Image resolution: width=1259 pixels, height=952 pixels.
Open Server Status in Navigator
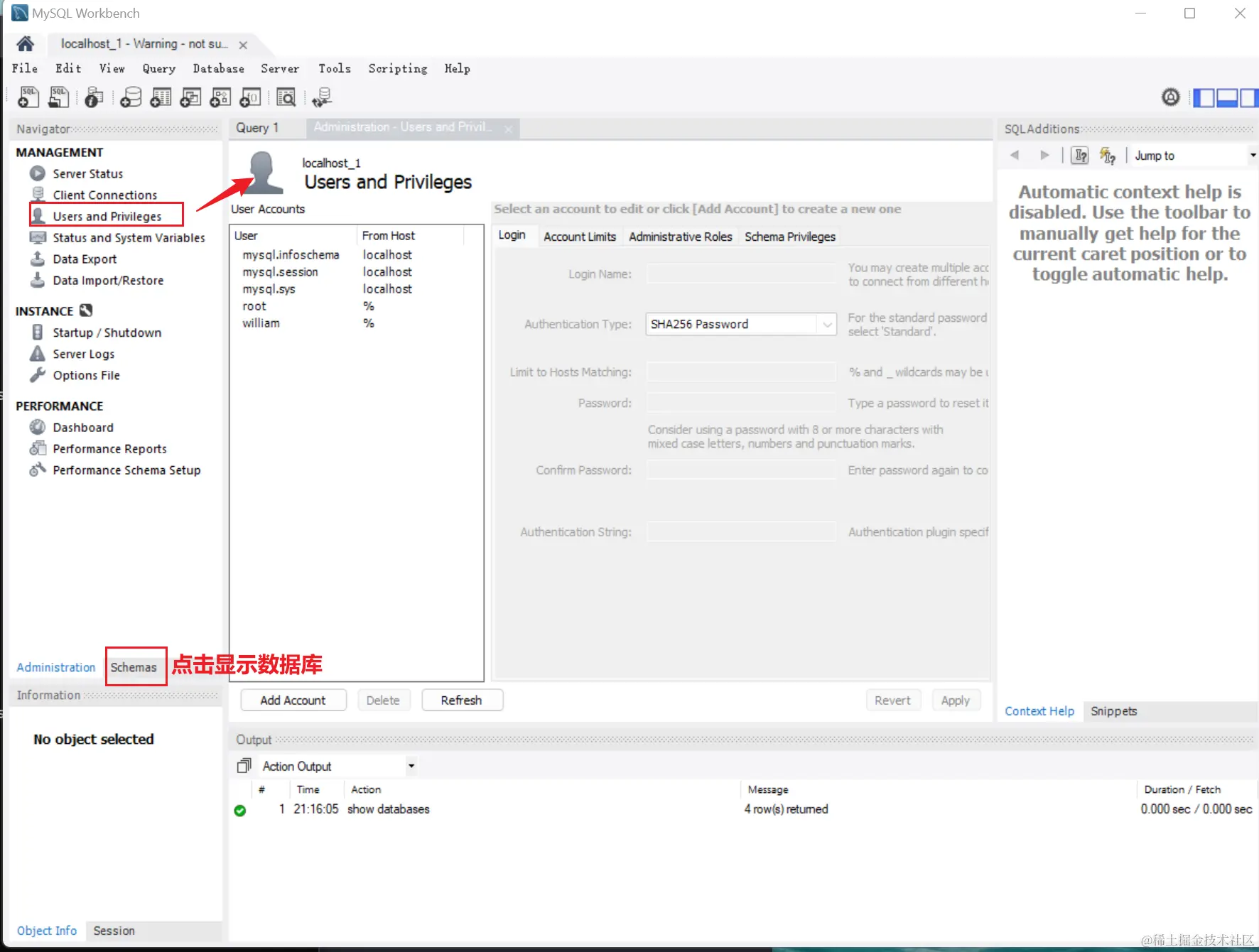click(88, 173)
